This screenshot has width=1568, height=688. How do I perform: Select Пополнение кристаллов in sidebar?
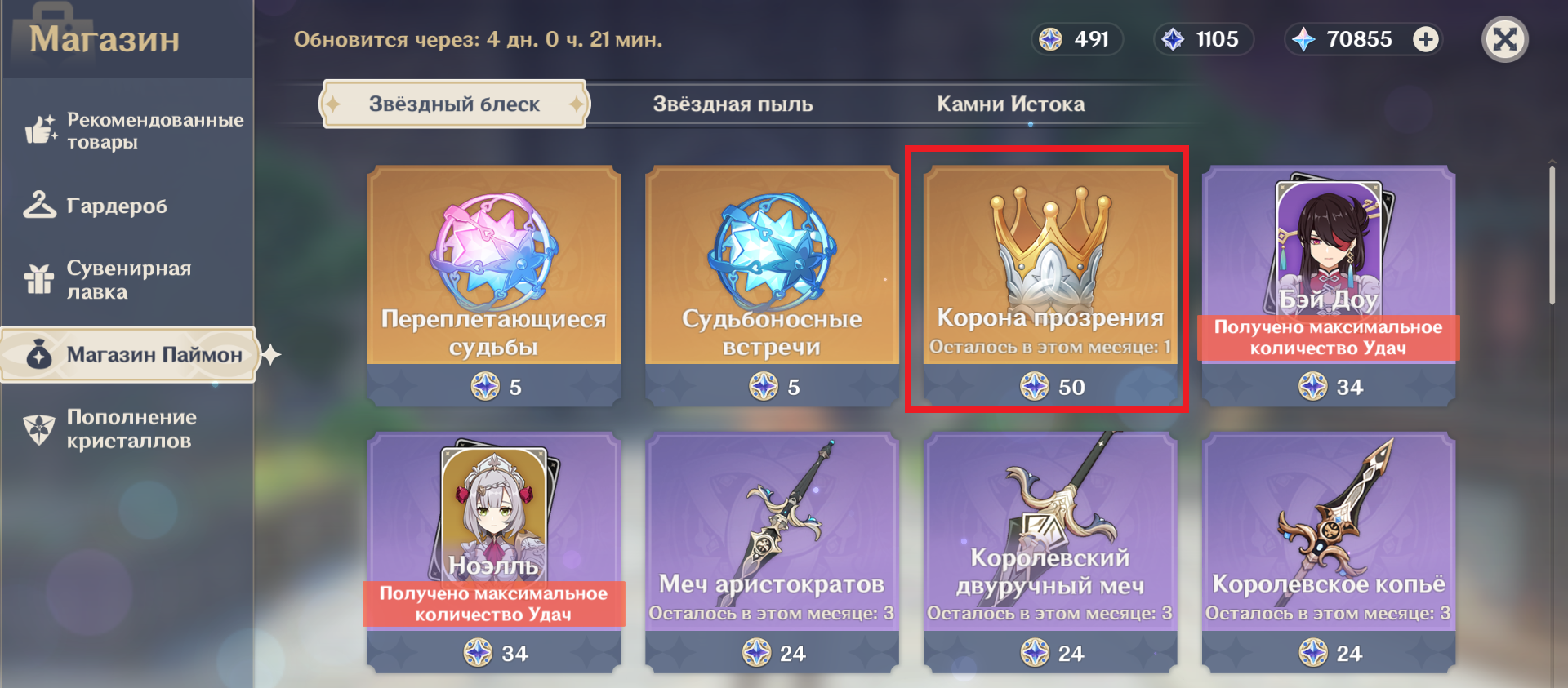(x=131, y=429)
